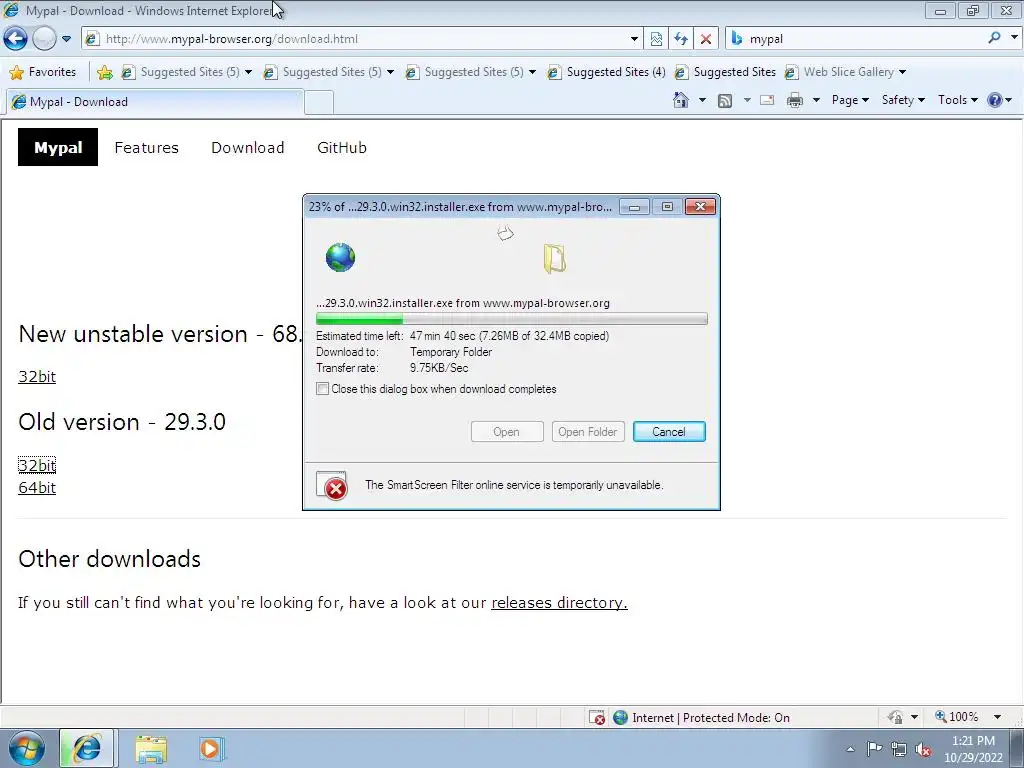Click the Mypal logo button on the page
The height and width of the screenshot is (768, 1024).
57,148
